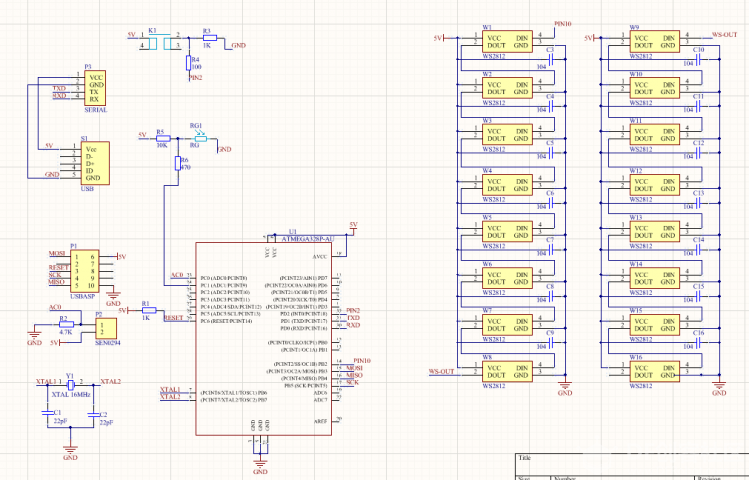Select the W1 WS2812 LED component

[x=507, y=42]
